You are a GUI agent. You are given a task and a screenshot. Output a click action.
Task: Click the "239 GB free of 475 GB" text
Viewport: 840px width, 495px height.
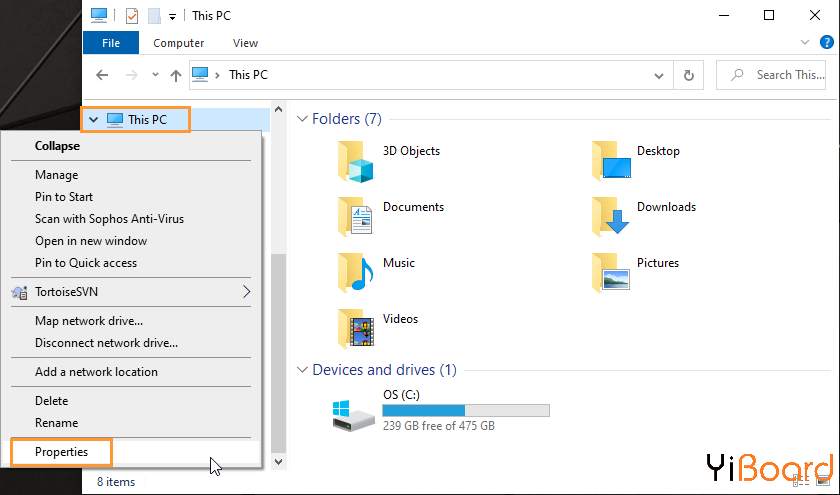click(x=439, y=426)
